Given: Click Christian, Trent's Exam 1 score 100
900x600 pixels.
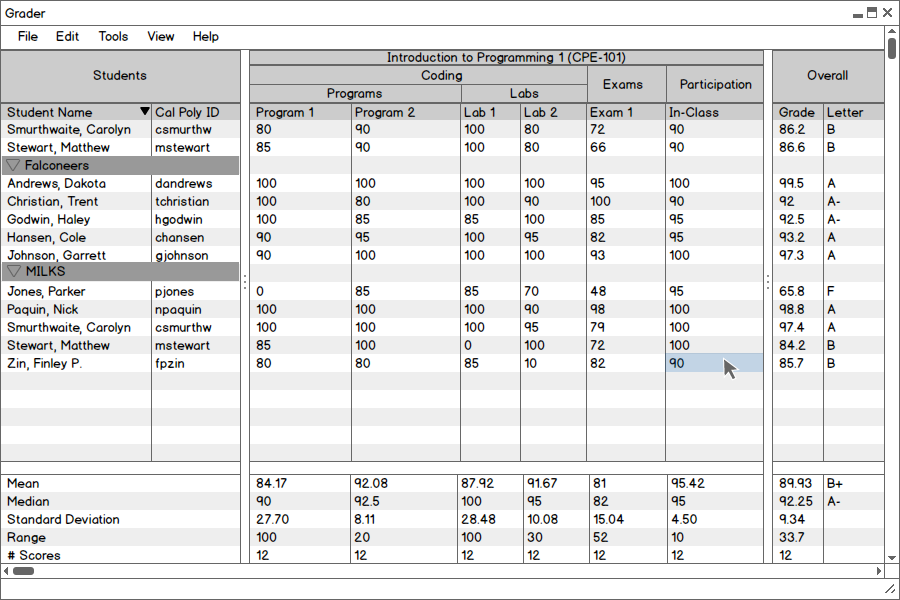Looking at the screenshot, I should (x=600, y=202).
